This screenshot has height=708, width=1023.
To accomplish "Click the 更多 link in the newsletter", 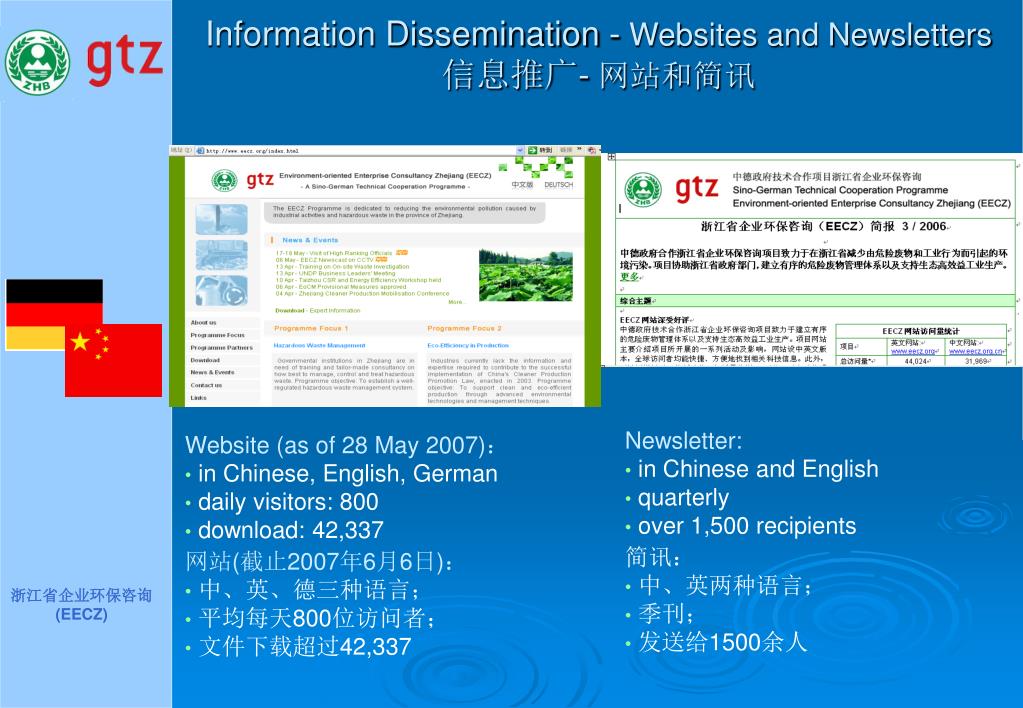I will pyautogui.click(x=629, y=277).
